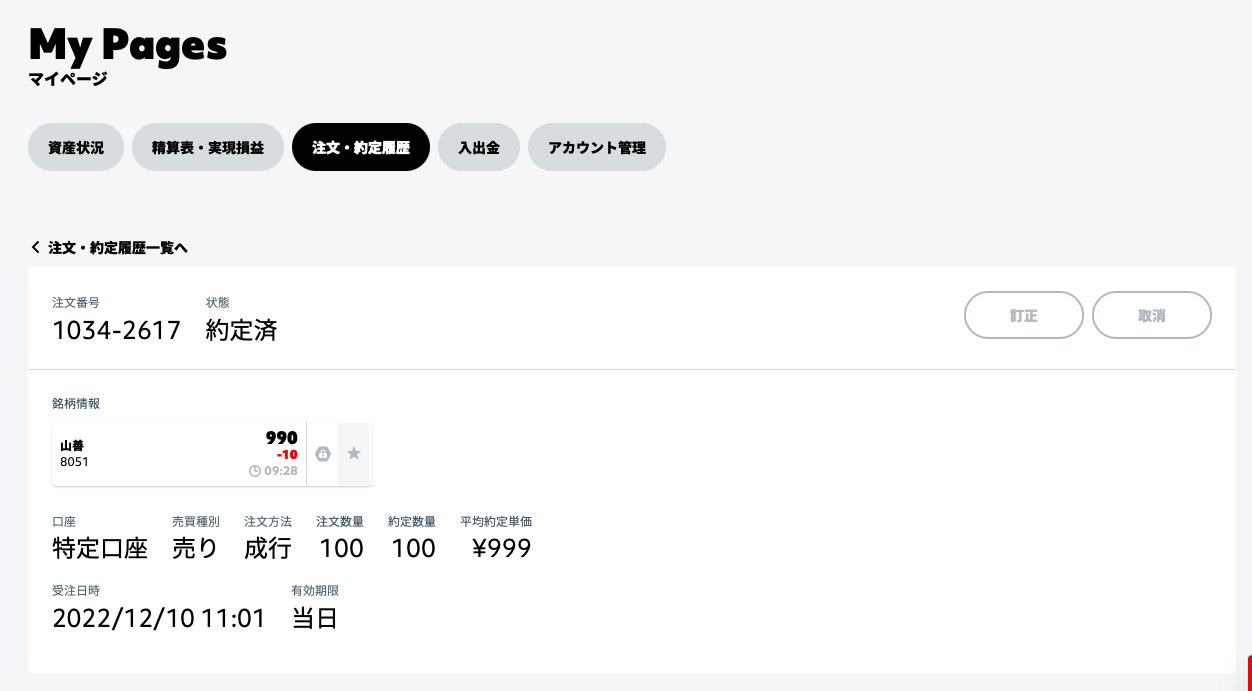Open the アカウント管理 tab

(x=597, y=147)
